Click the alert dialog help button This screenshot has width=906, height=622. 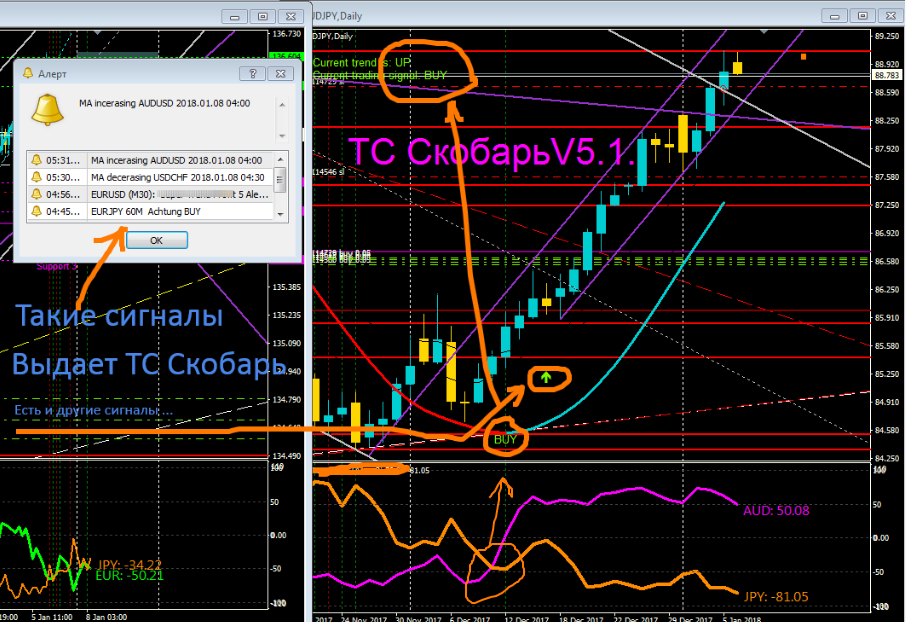(x=253, y=73)
